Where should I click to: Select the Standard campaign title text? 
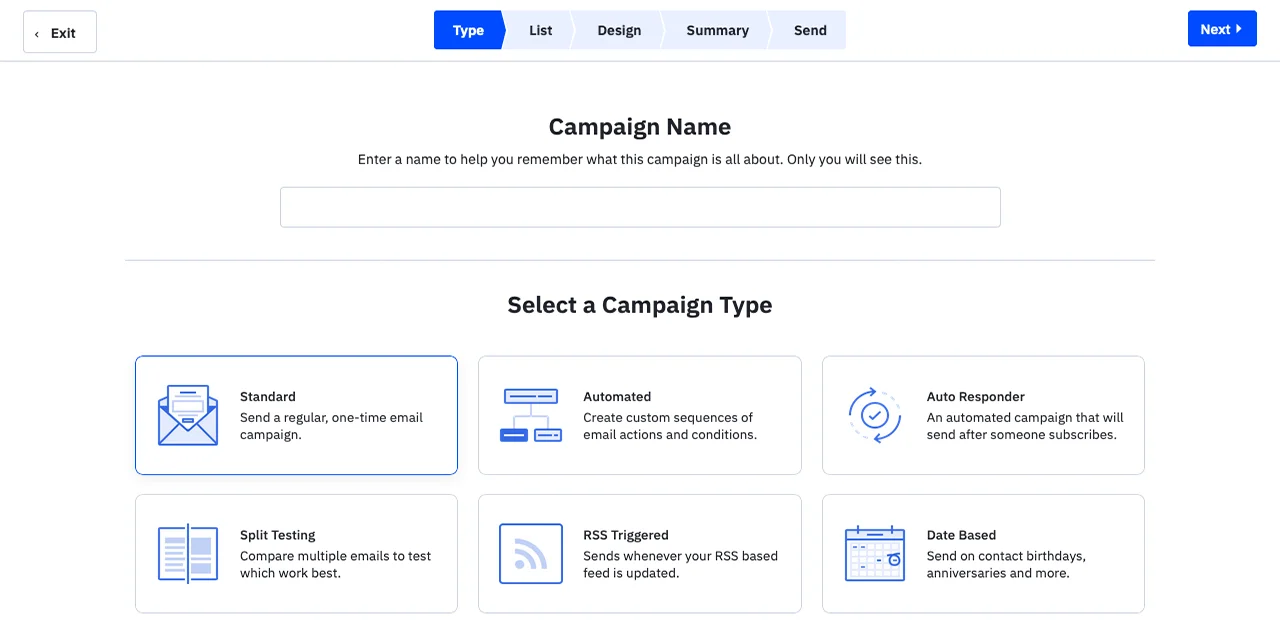click(268, 397)
